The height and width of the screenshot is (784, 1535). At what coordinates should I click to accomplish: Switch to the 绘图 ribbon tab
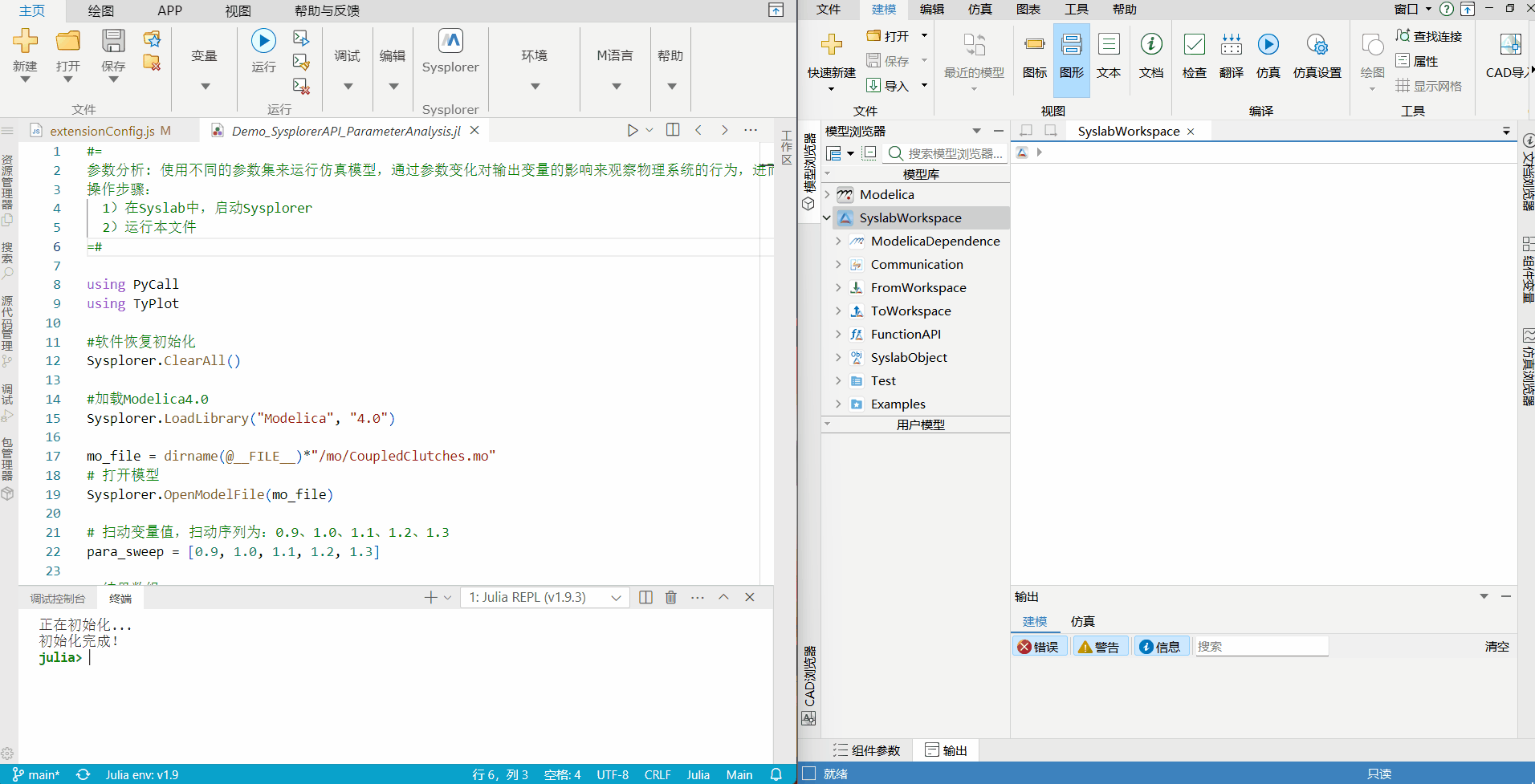click(x=101, y=10)
